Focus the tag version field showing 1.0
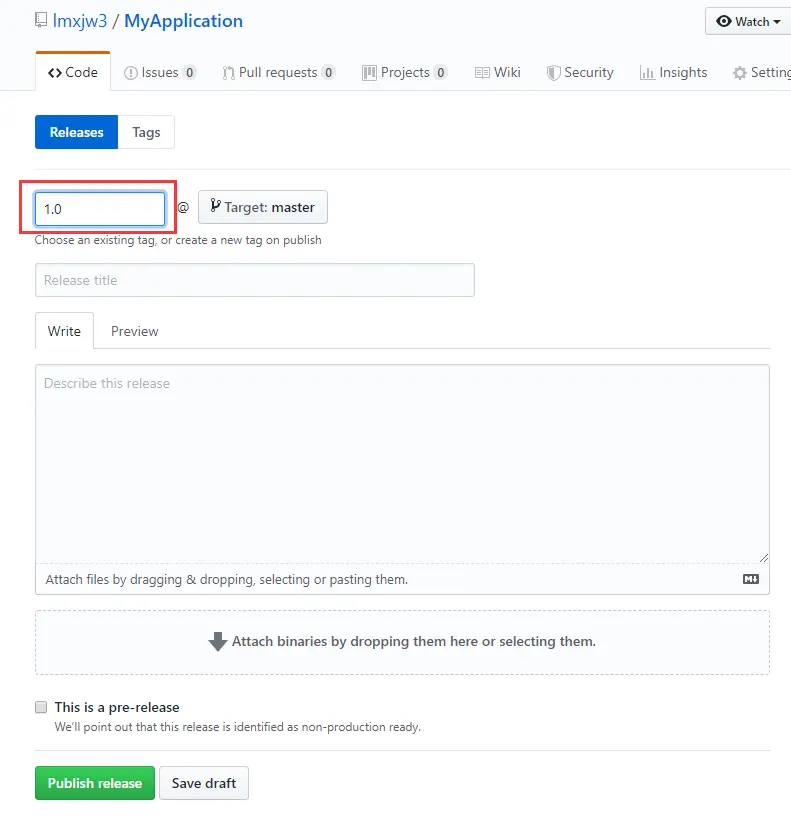This screenshot has height=820, width=791. [x=100, y=209]
